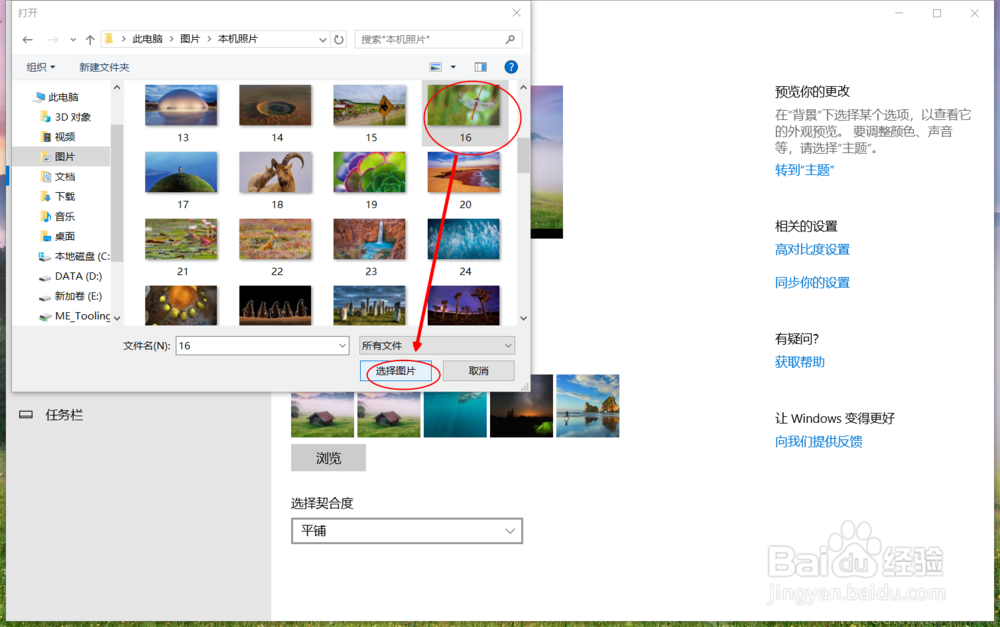Select waterfall image thumbnail 23
This screenshot has width=1000, height=627.
[x=369, y=239]
